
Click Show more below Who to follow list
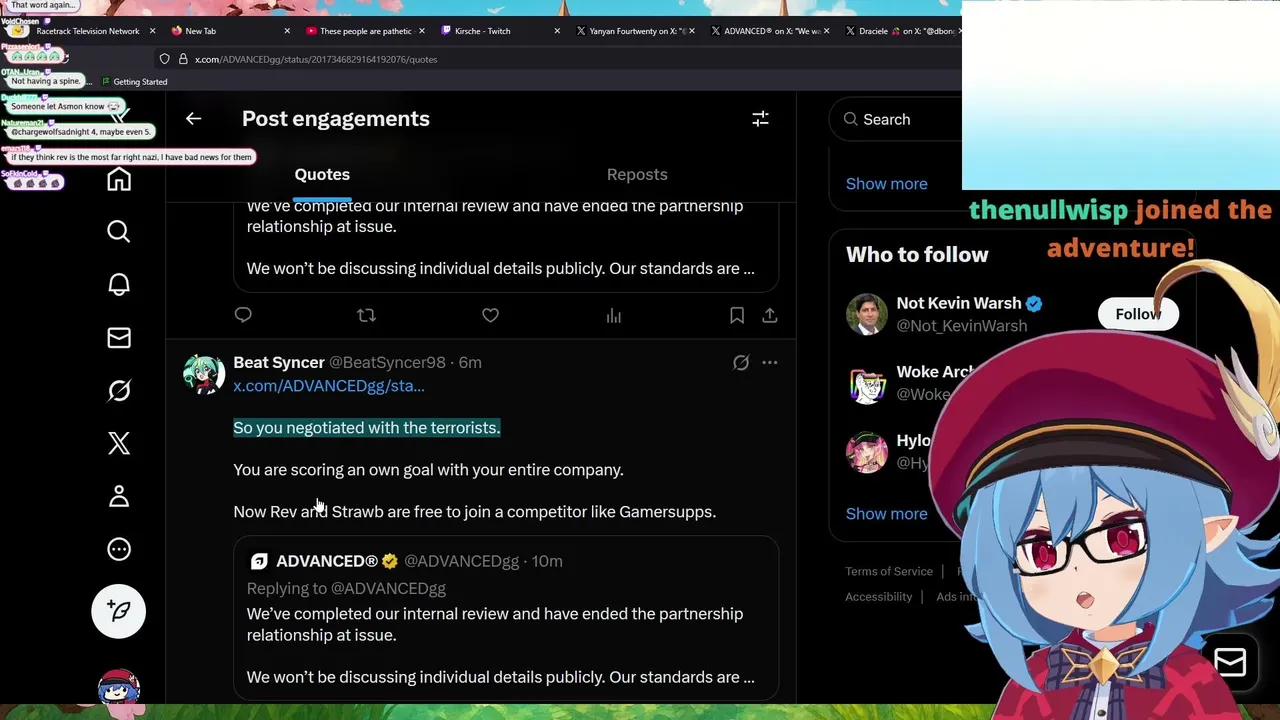[x=887, y=514]
